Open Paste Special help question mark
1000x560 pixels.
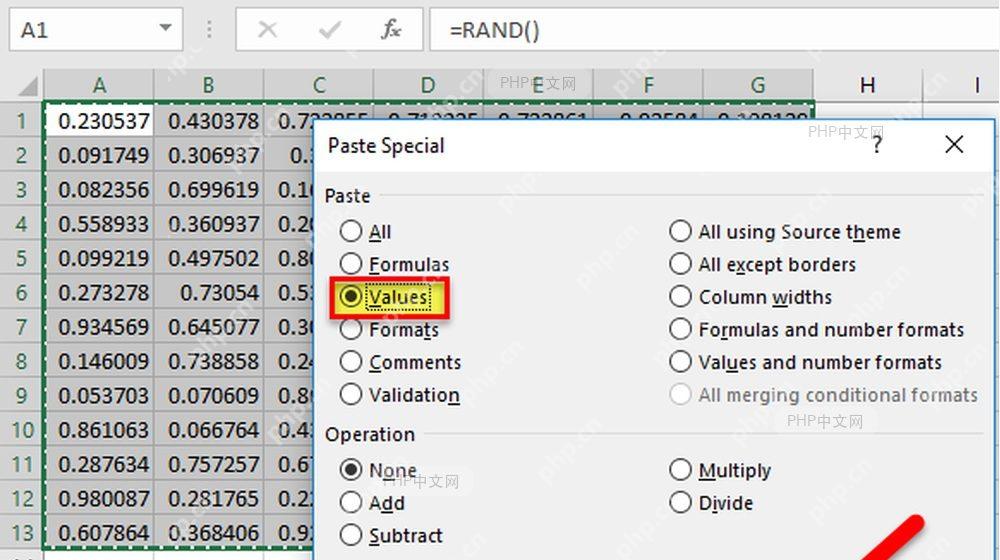point(877,145)
